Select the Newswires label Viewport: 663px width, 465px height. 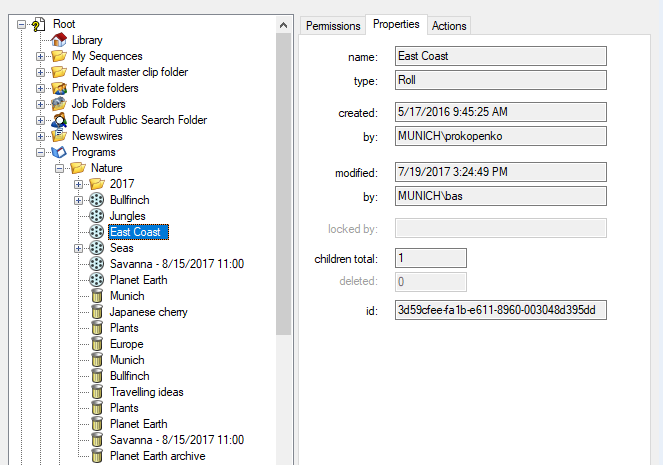97,136
